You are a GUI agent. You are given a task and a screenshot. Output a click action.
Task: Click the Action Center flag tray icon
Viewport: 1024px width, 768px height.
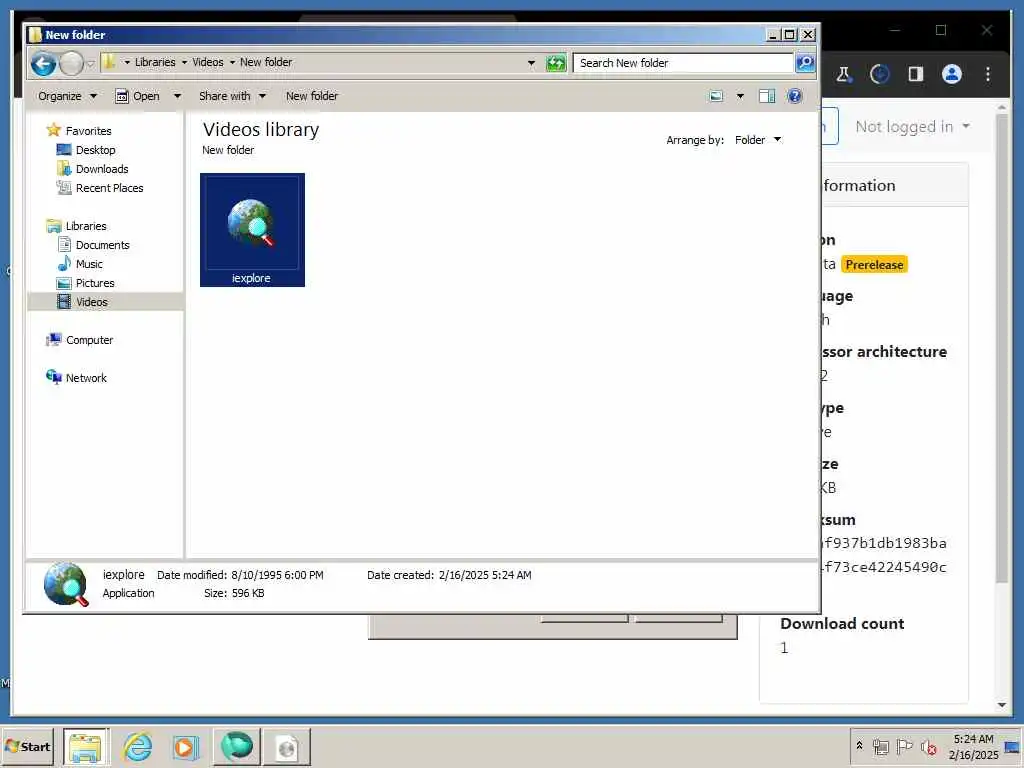coord(904,746)
